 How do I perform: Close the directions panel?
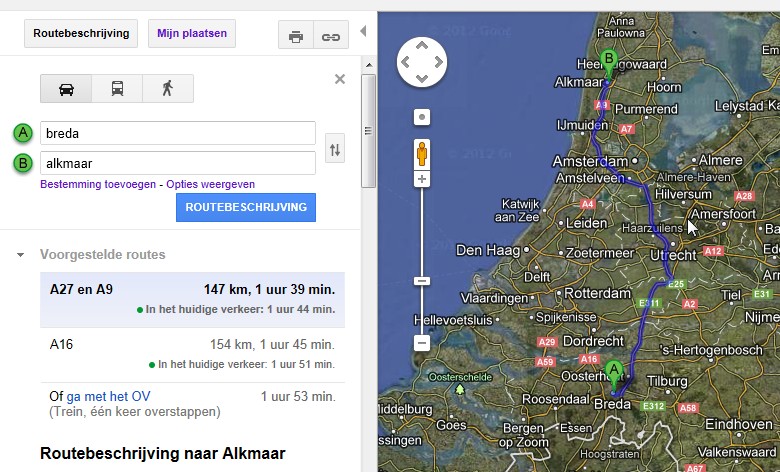339,79
